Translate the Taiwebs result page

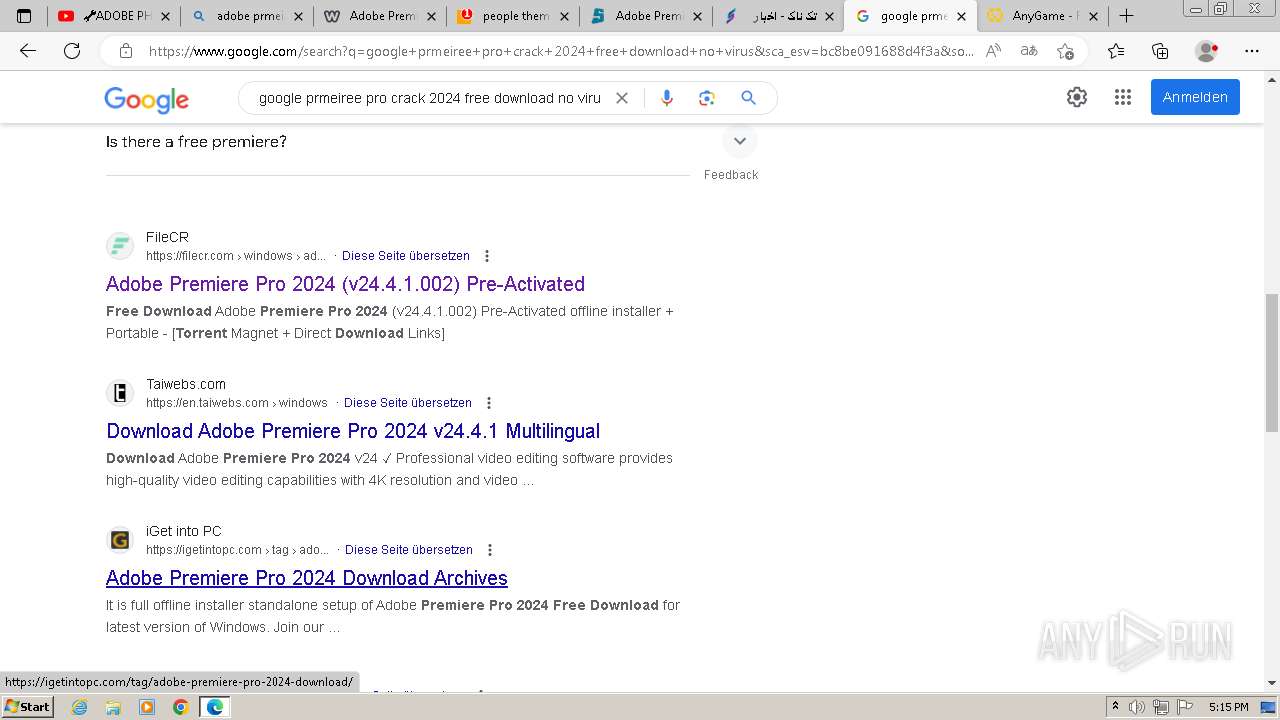point(408,403)
